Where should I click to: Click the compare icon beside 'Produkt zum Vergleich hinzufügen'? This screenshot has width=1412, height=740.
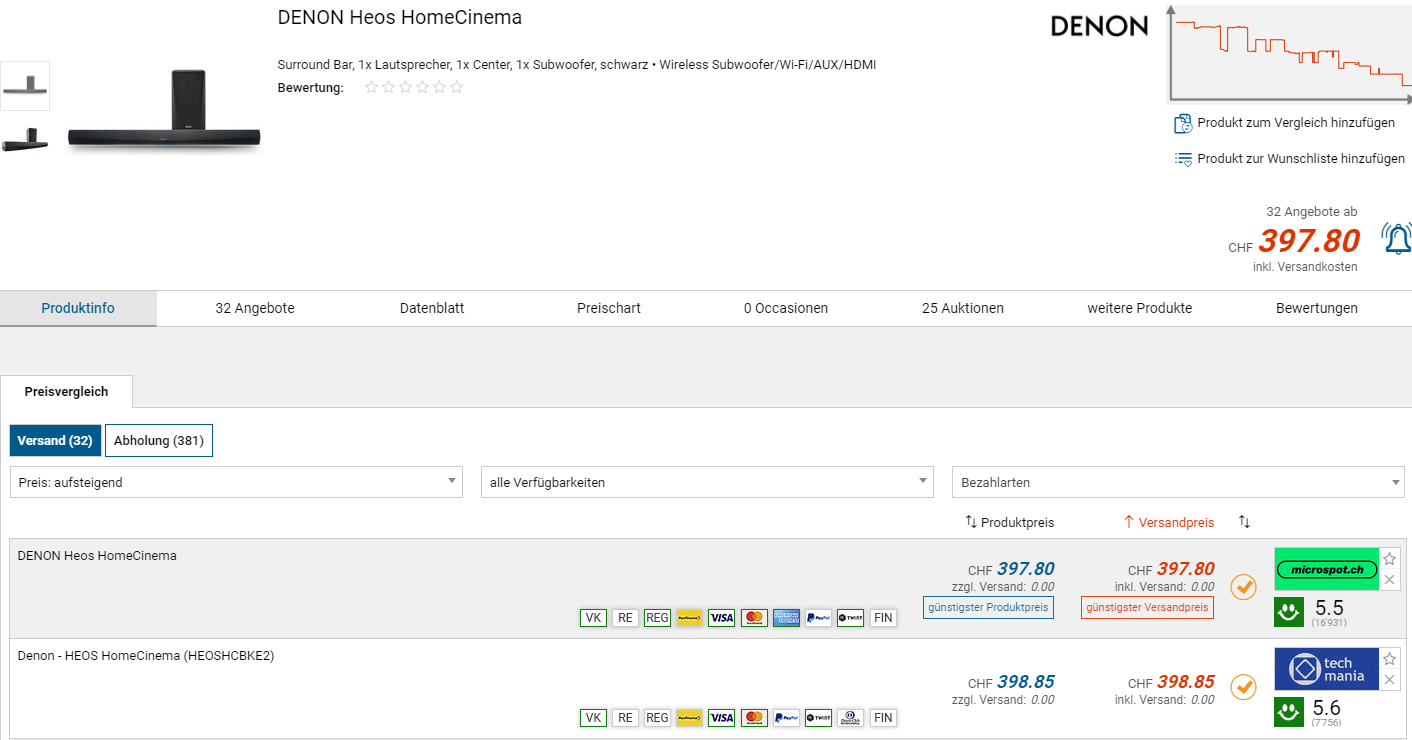[1183, 123]
